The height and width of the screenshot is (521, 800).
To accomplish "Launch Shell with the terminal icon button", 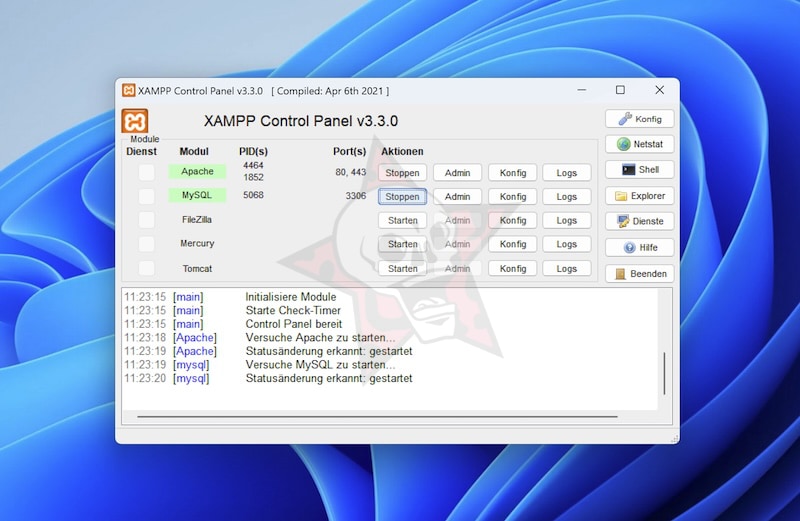I will tap(639, 169).
